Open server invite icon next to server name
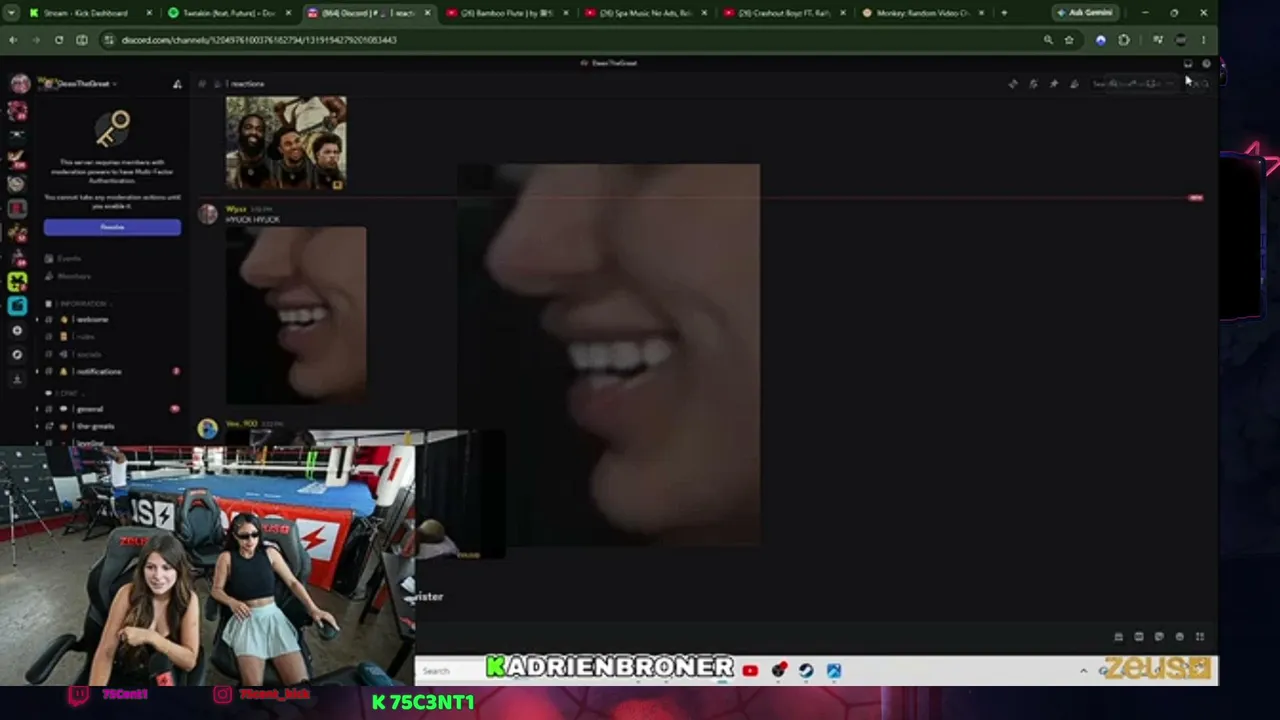Viewport: 1280px width, 720px height. click(177, 84)
